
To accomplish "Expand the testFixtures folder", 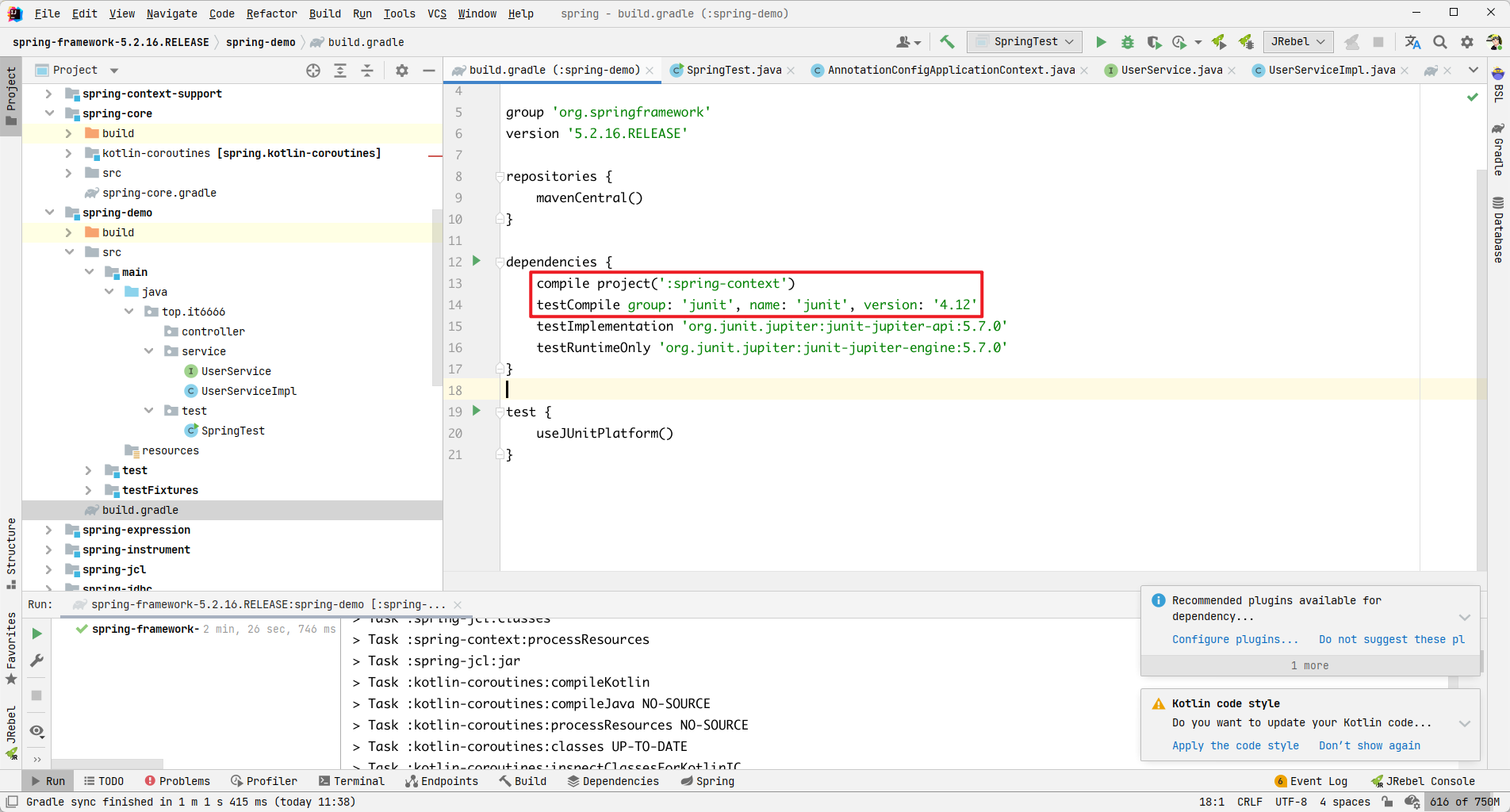I will pos(89,490).
